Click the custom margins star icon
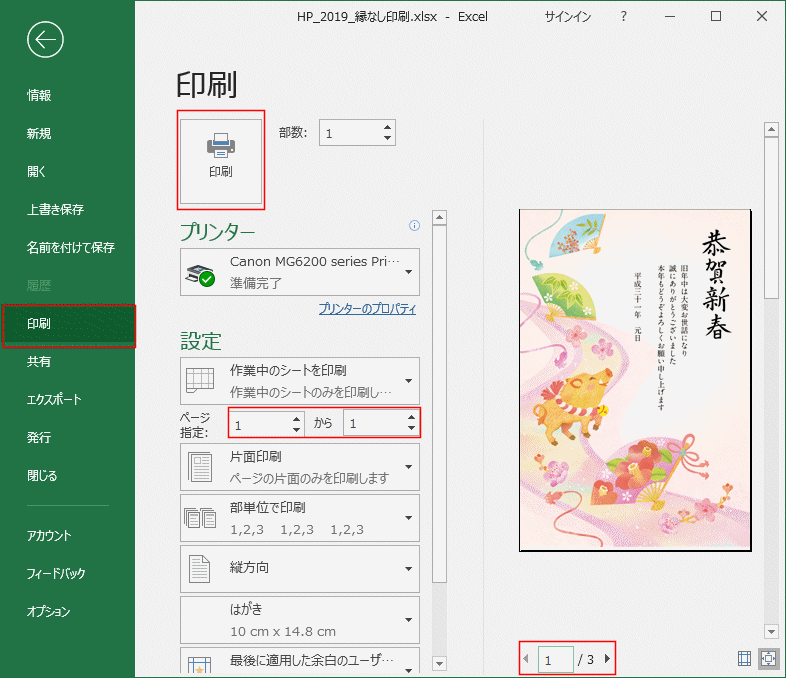This screenshot has width=786, height=678. [200, 665]
